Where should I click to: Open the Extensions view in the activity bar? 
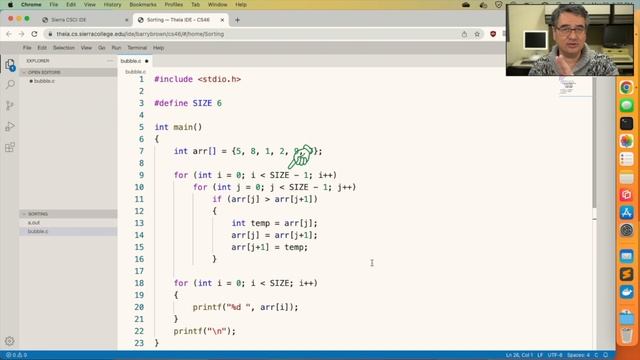coord(10,147)
